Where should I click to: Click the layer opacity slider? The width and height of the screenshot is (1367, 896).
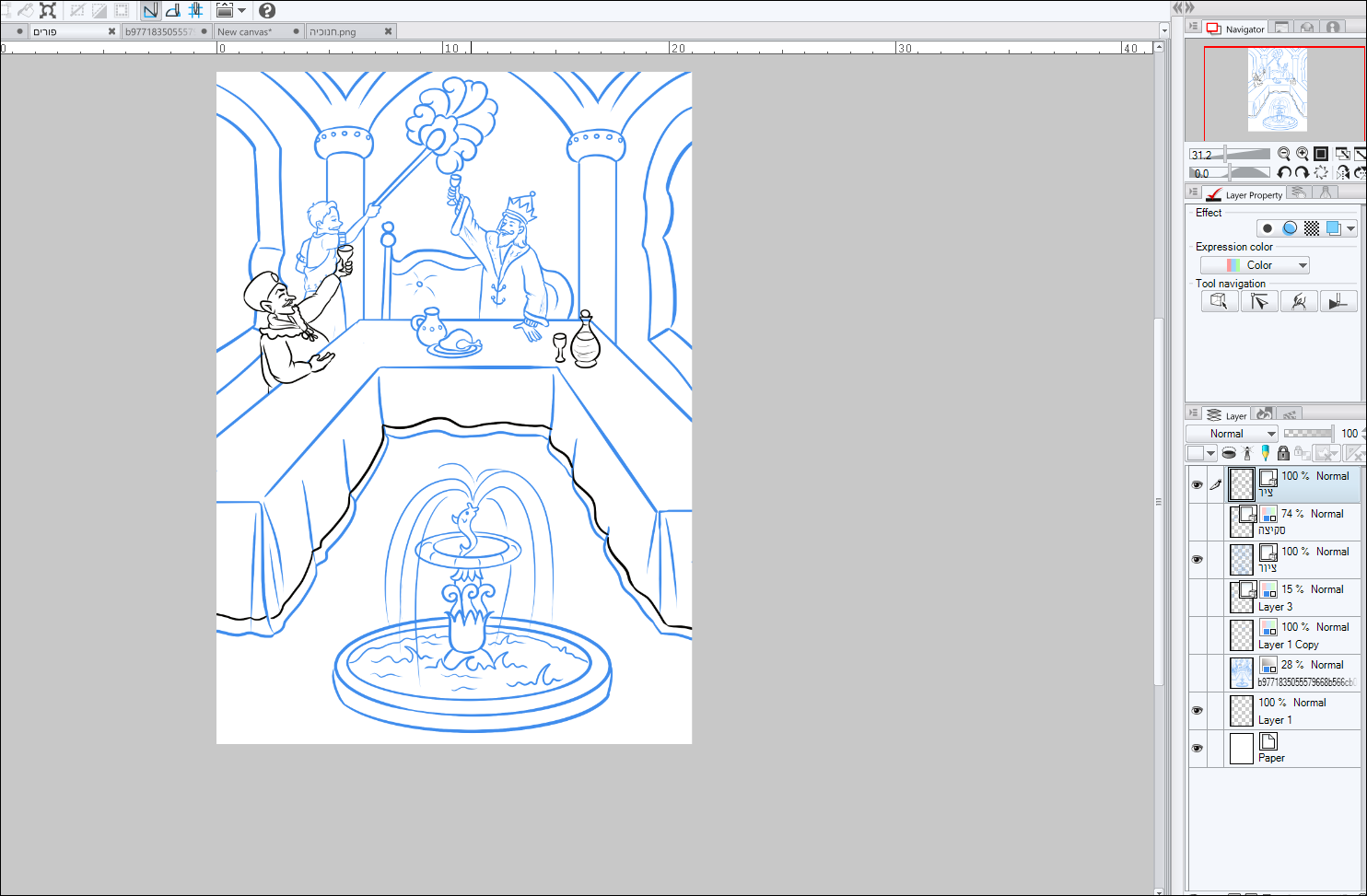point(1308,434)
